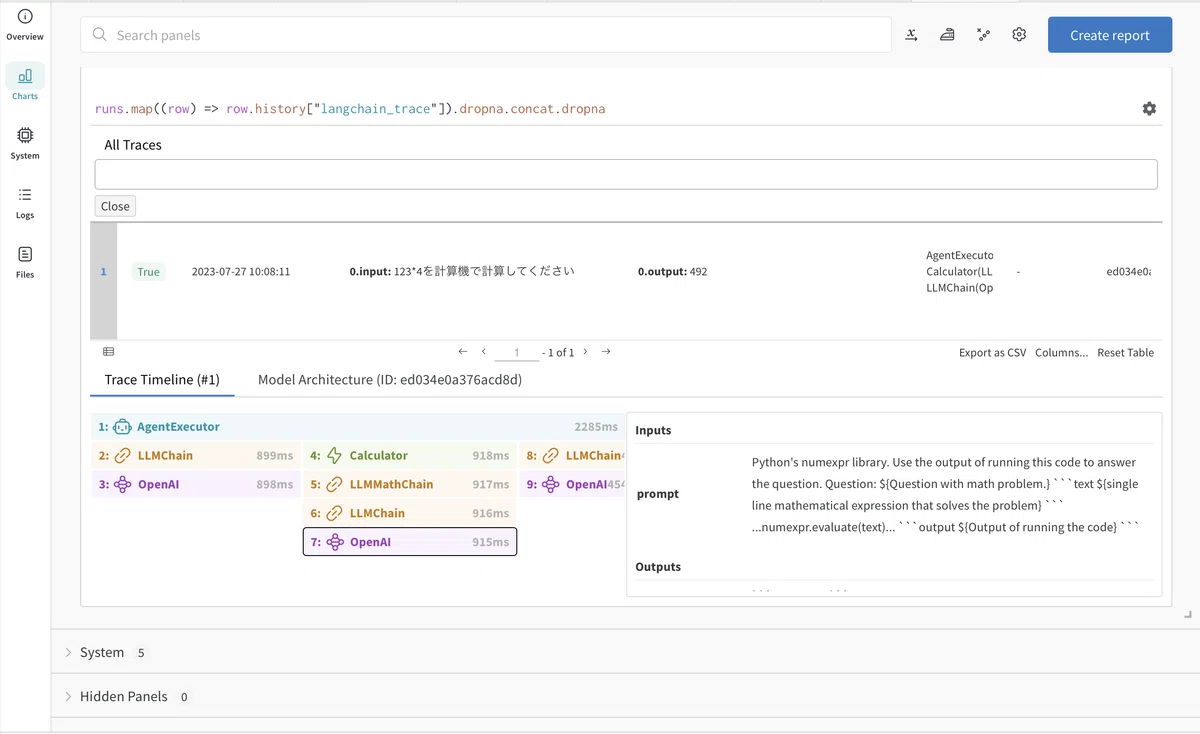Click the chain icon of LLMMathChain span

coord(334,485)
